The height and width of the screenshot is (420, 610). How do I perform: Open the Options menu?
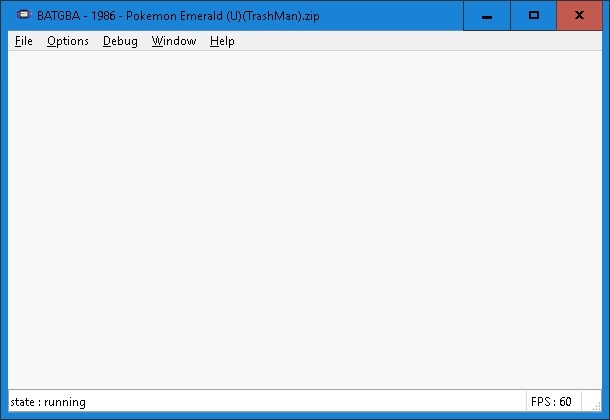pos(68,41)
